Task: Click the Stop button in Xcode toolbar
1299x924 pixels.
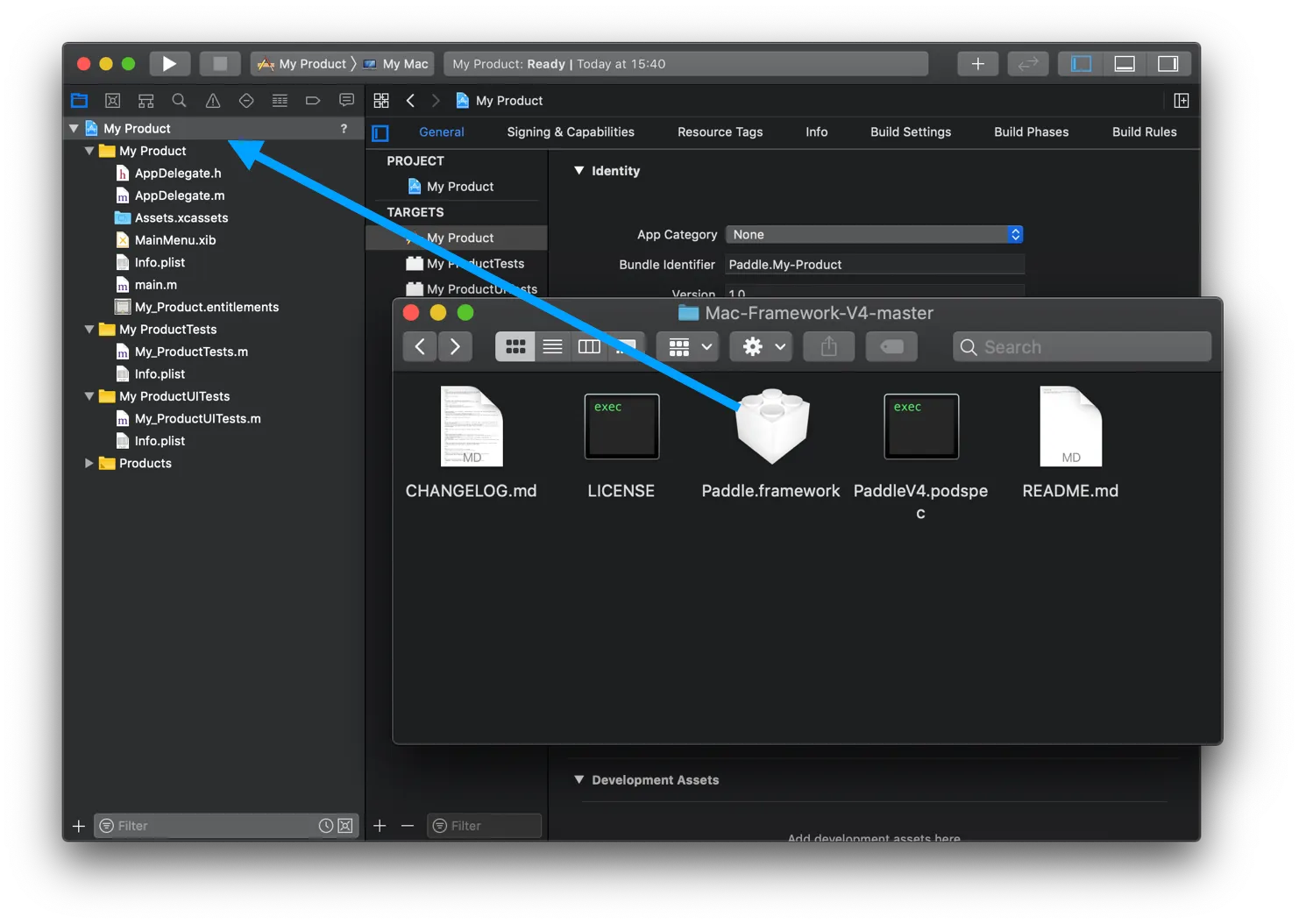Action: [x=220, y=64]
